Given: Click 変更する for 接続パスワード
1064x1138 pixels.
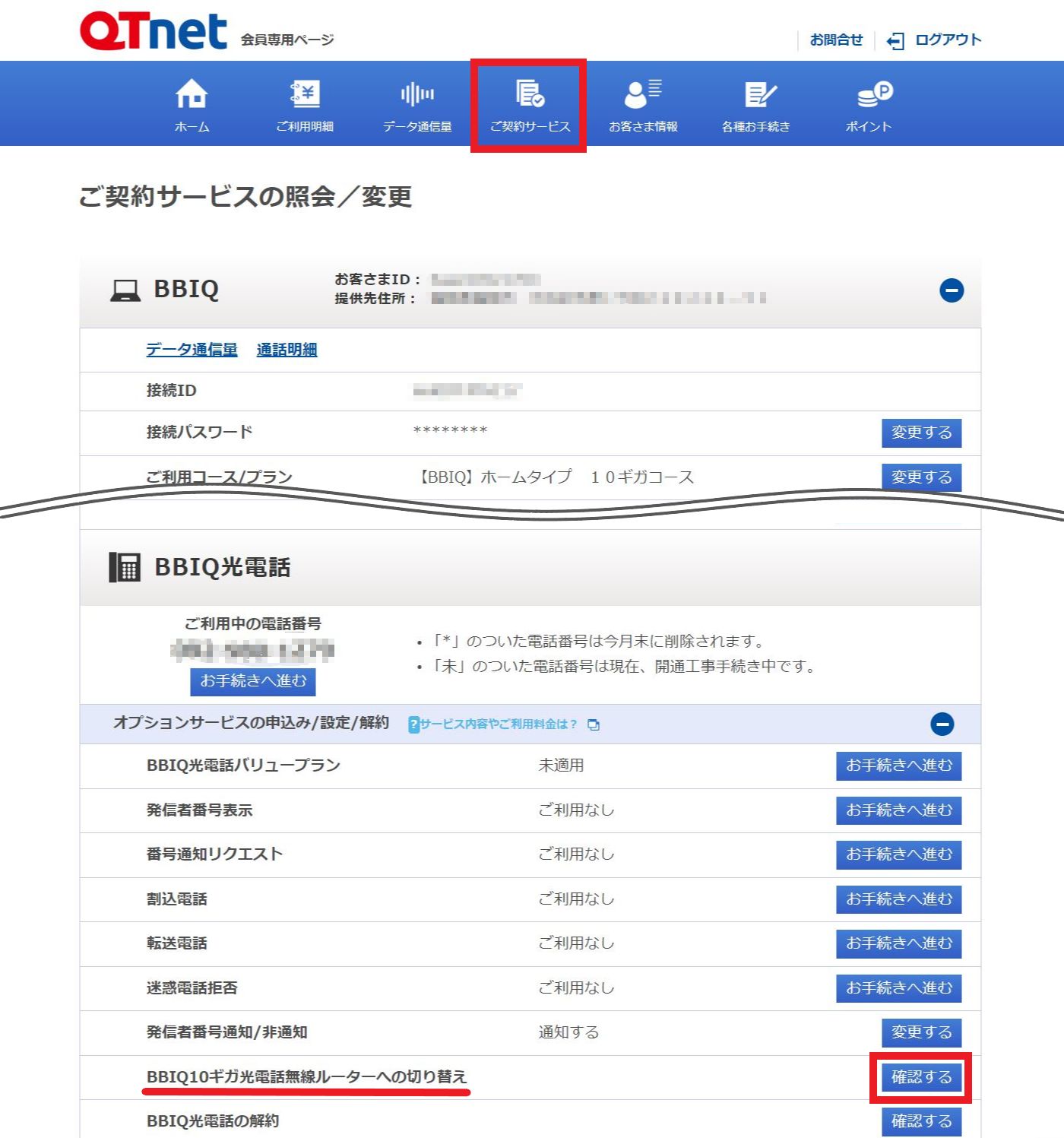Looking at the screenshot, I should pos(921,433).
